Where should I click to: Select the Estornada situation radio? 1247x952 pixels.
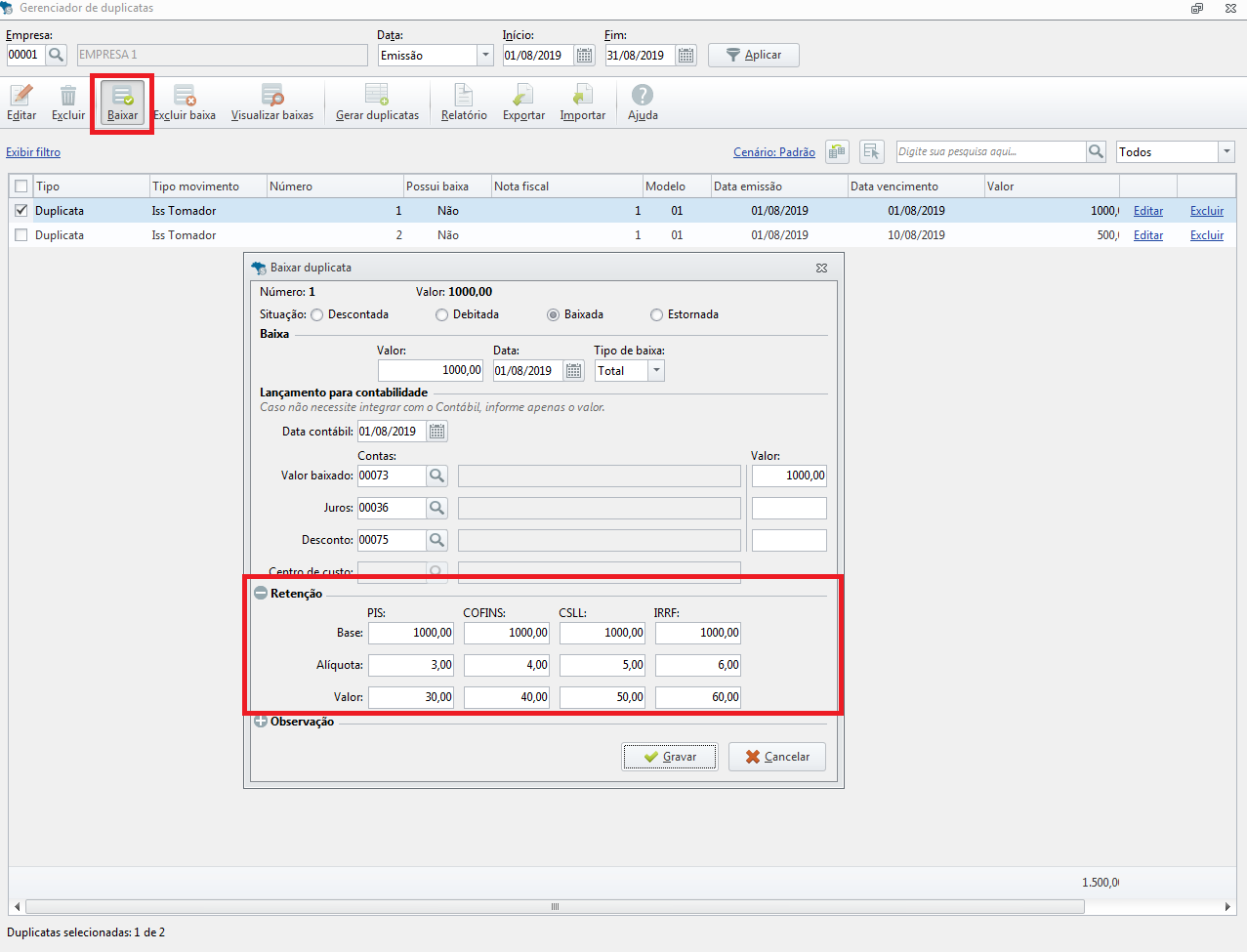pyautogui.click(x=657, y=314)
